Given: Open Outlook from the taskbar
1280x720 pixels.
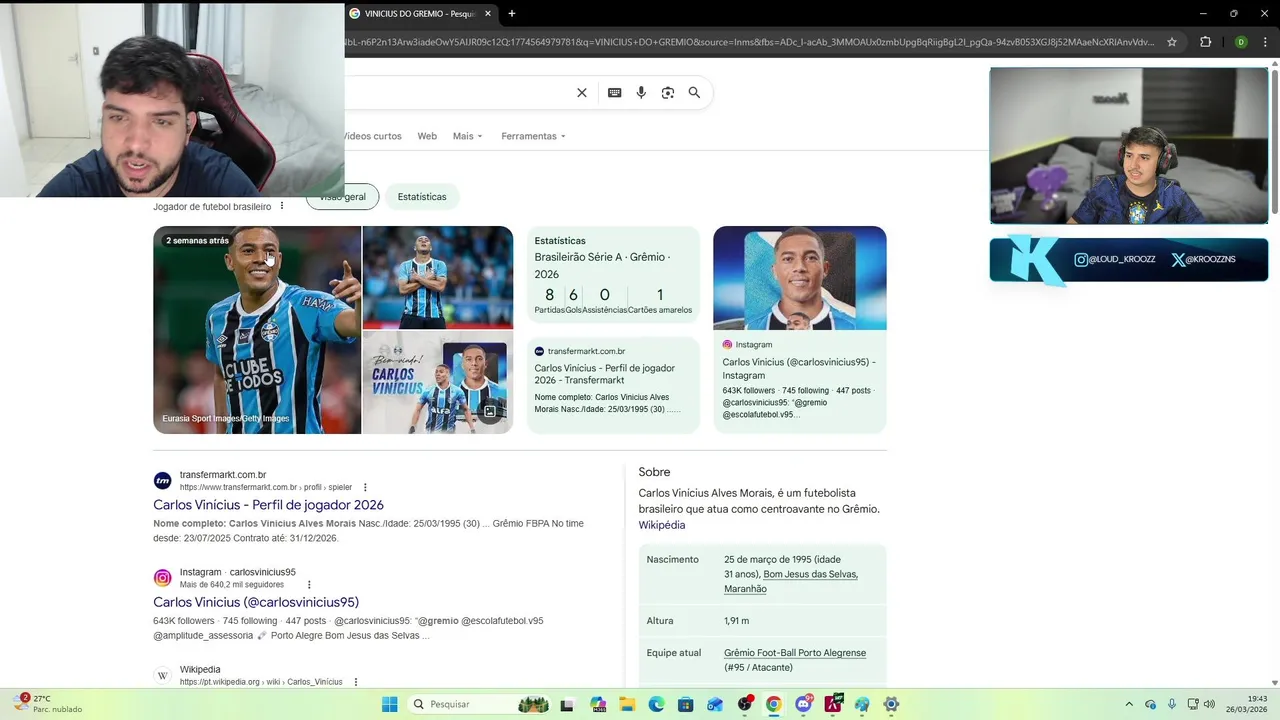Looking at the screenshot, I should pyautogui.click(x=715, y=704).
